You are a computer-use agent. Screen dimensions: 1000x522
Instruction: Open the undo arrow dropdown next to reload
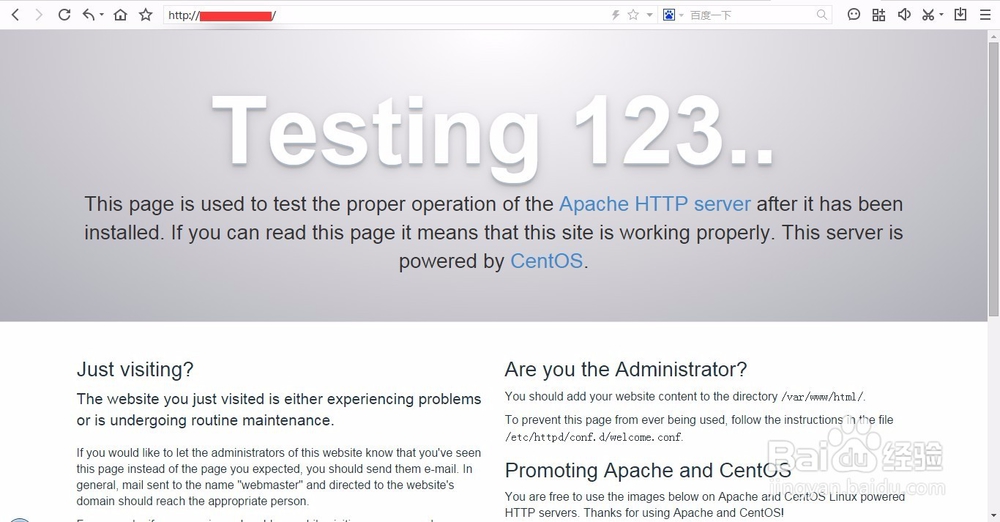(101, 15)
